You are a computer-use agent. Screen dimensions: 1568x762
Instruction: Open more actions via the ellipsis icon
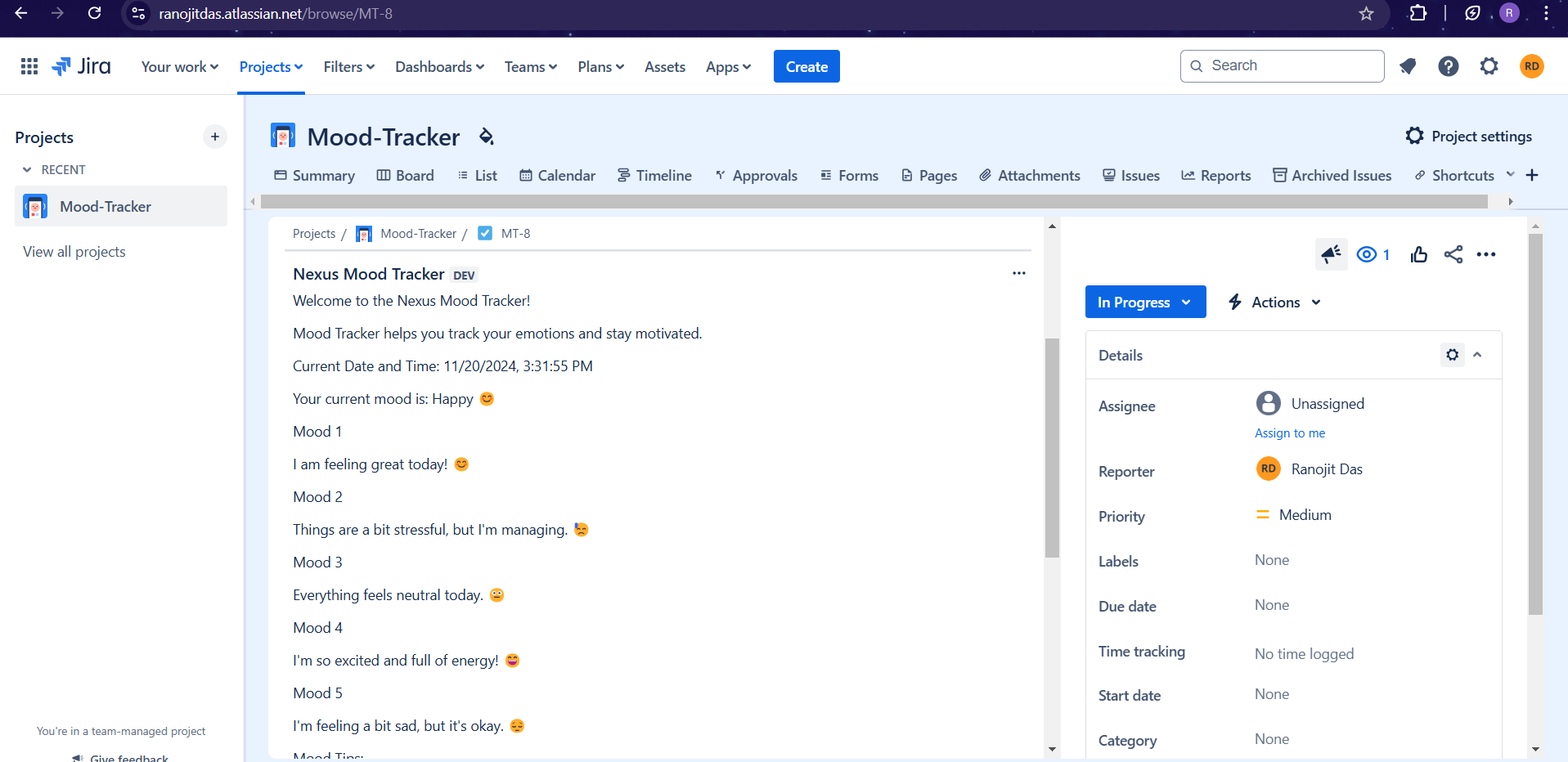[1487, 254]
